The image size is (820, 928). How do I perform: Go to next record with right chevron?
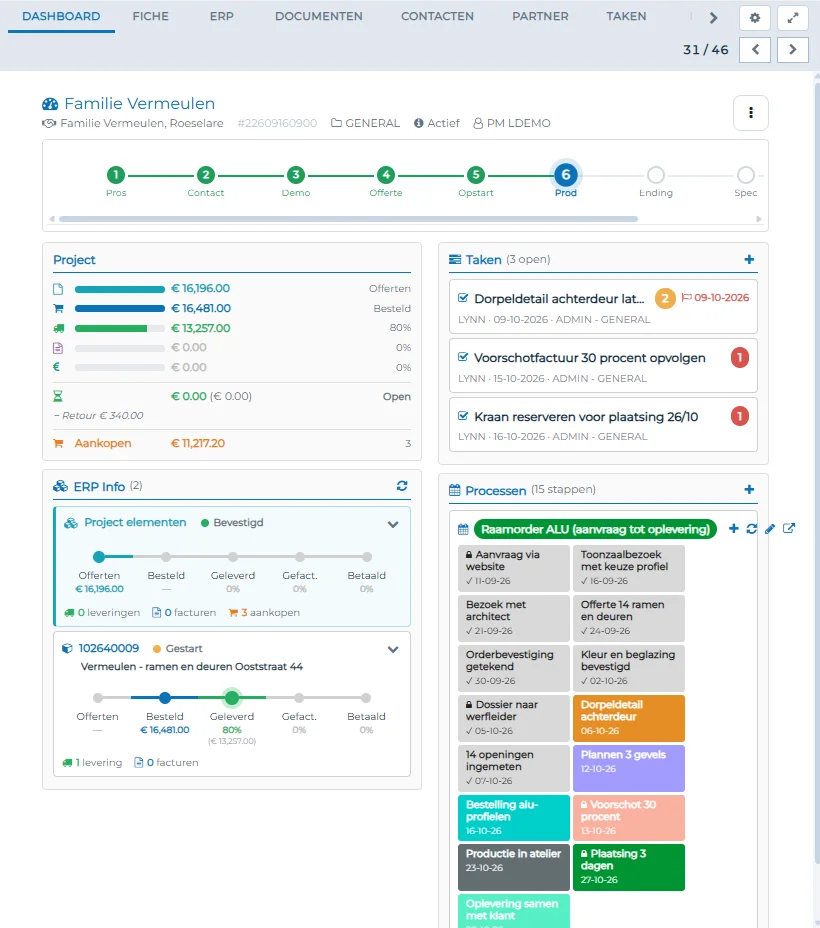click(793, 50)
